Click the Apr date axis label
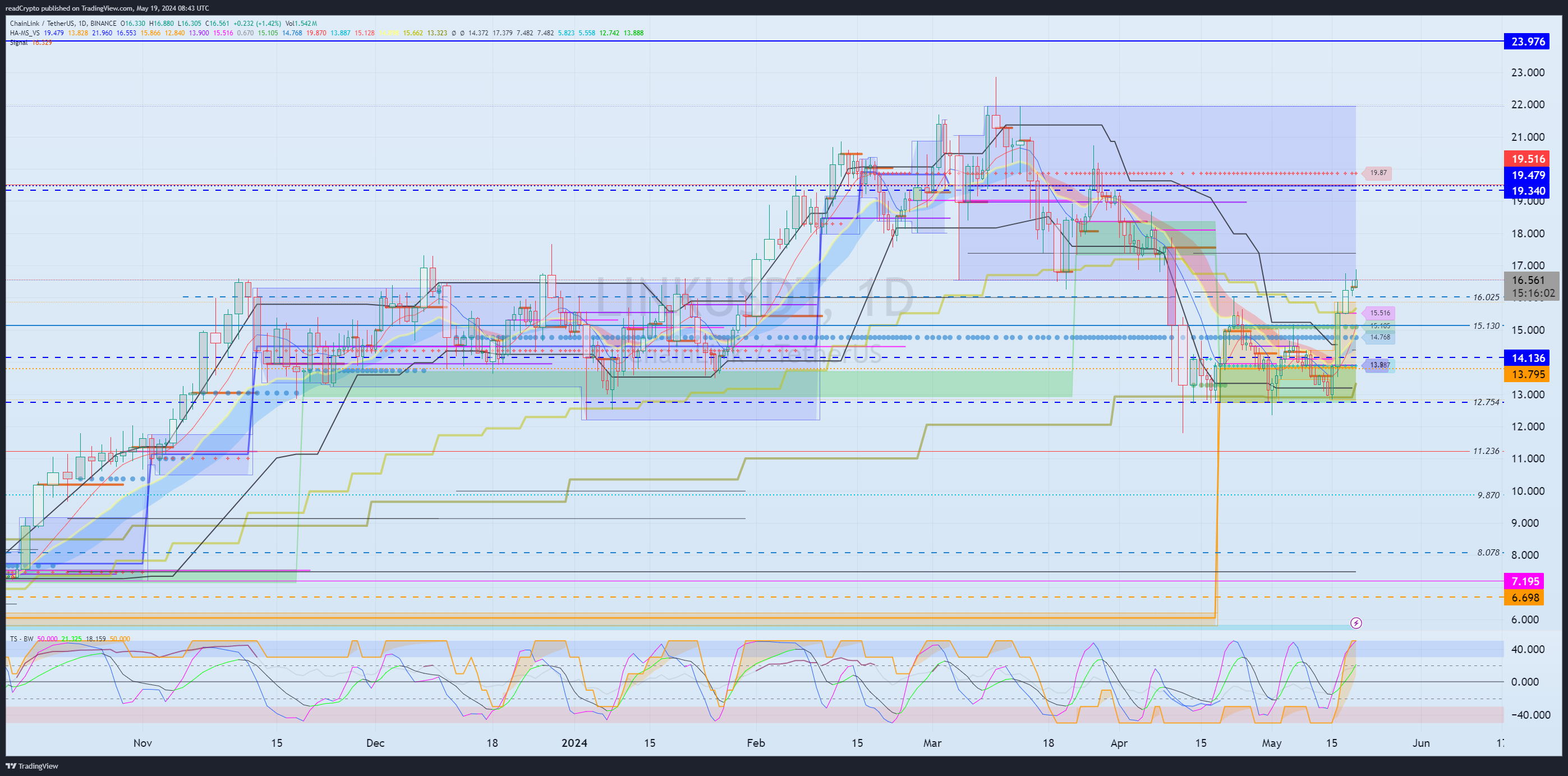This screenshot has width=1568, height=776. tap(1119, 742)
